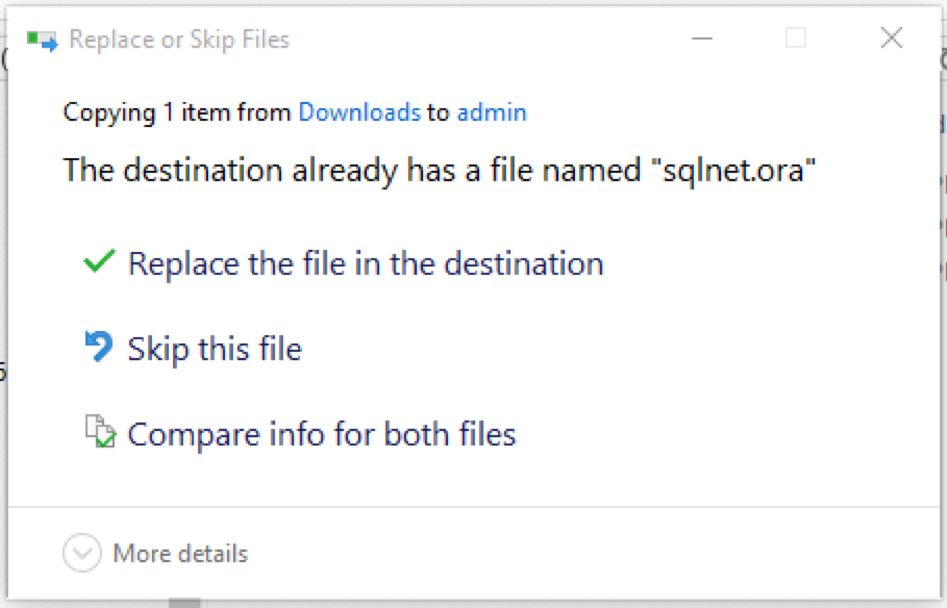
Task: Open the Downloads source folder link
Action: [359, 113]
